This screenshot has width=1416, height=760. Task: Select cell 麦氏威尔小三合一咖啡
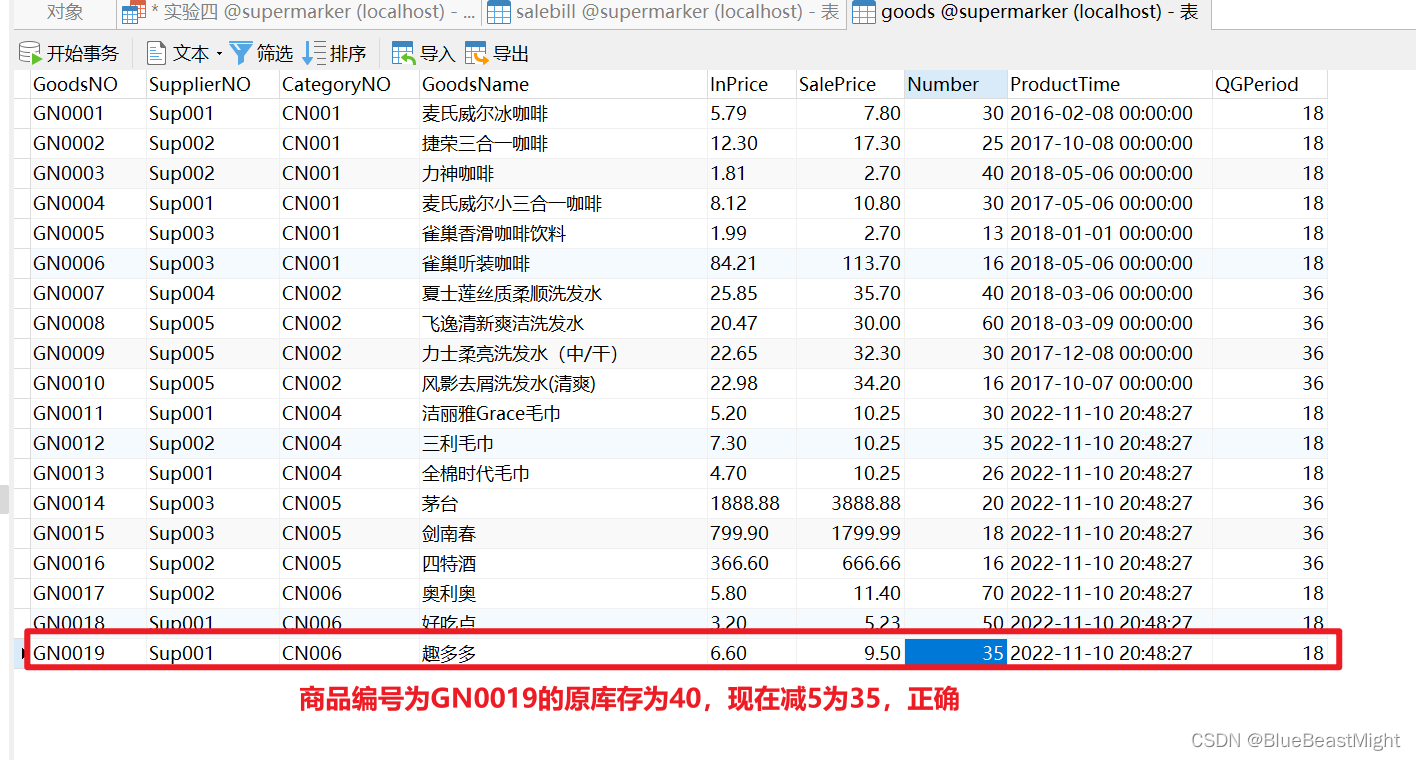(563, 203)
